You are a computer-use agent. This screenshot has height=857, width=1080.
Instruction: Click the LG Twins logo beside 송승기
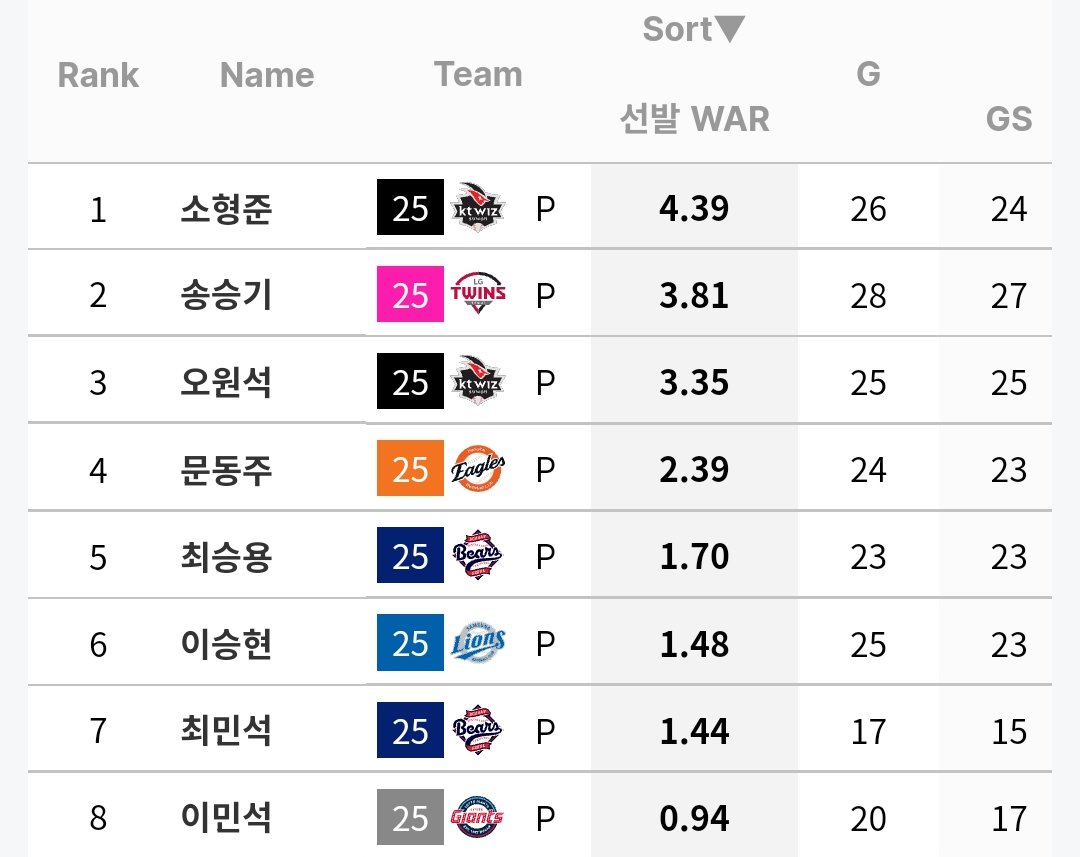click(x=477, y=294)
